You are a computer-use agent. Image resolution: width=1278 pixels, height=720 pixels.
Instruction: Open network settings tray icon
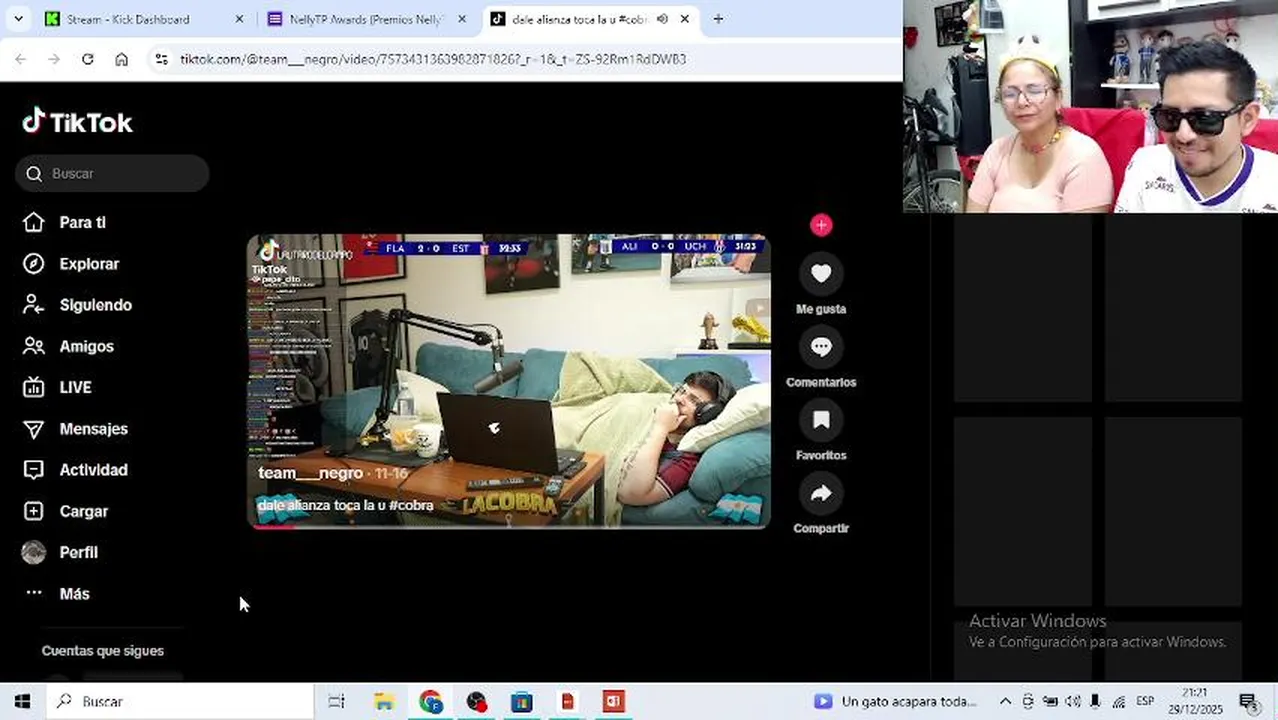[x=1119, y=701]
